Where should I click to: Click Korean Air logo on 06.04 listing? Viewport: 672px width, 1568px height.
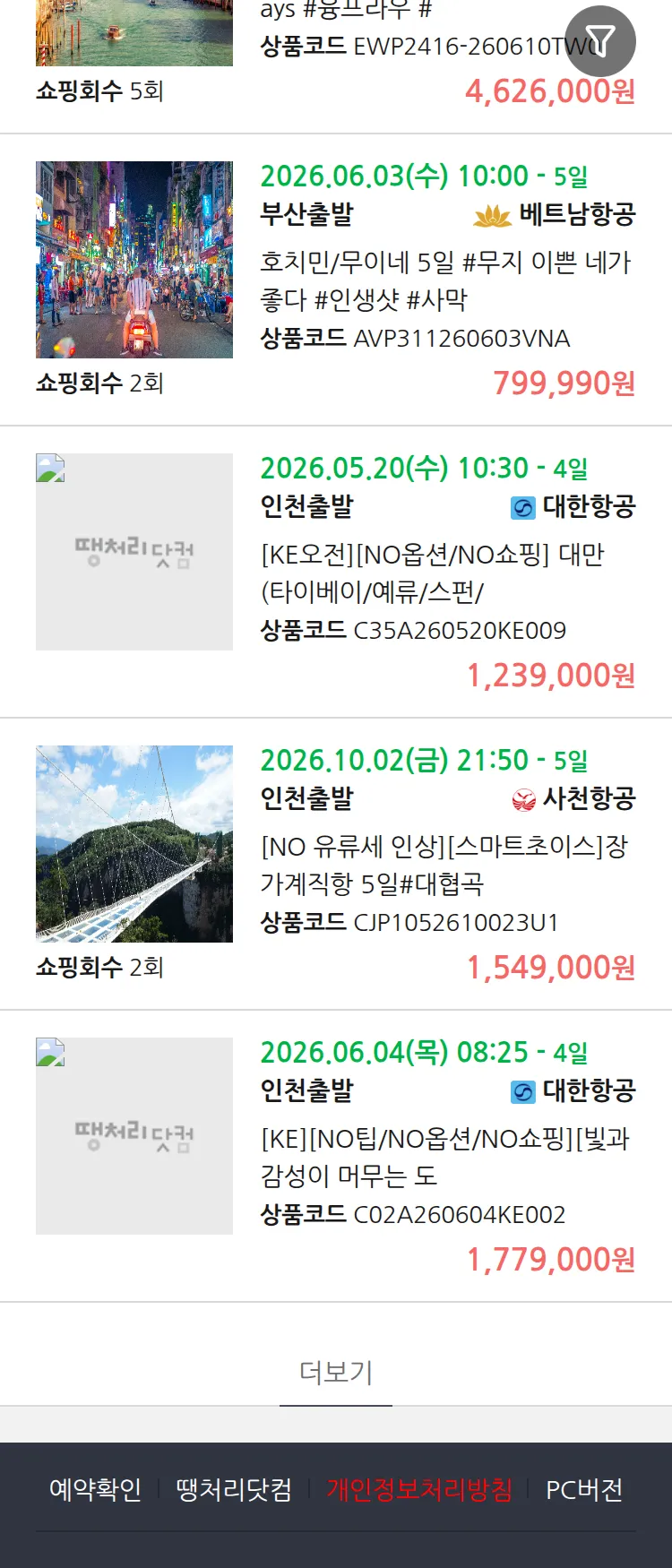(522, 1092)
